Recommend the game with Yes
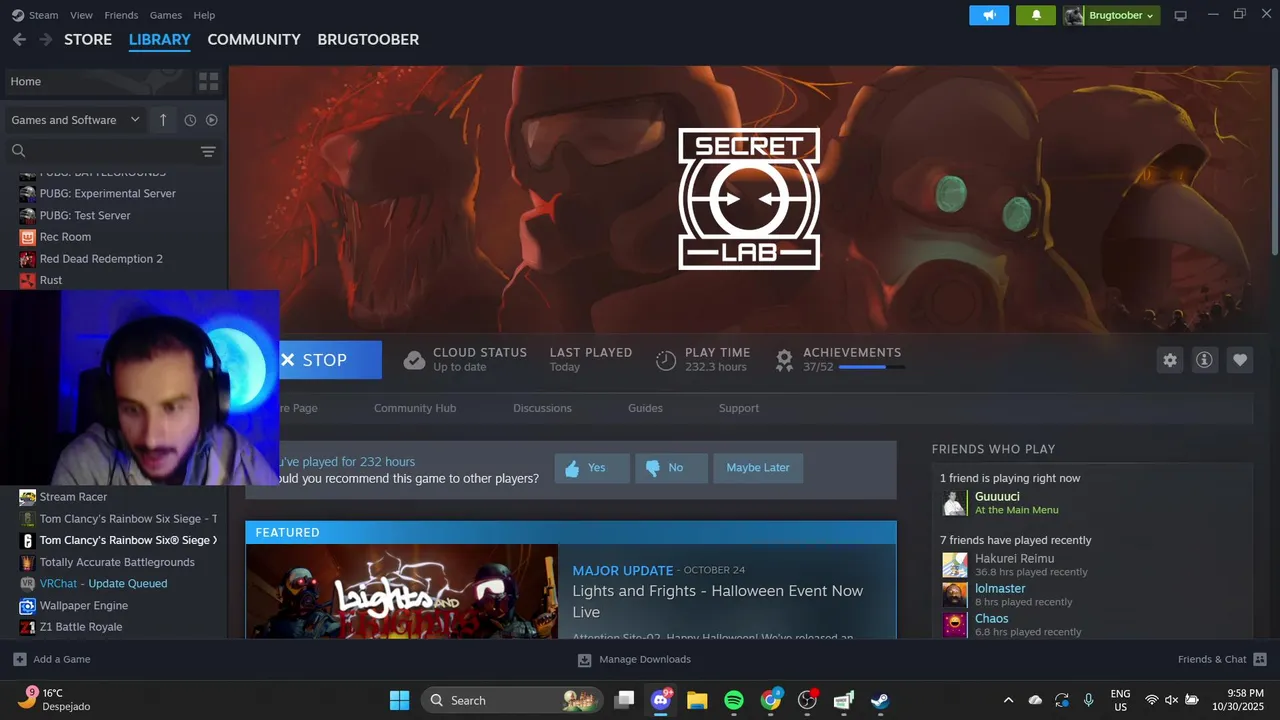Image resolution: width=1280 pixels, height=720 pixels. pos(592,468)
